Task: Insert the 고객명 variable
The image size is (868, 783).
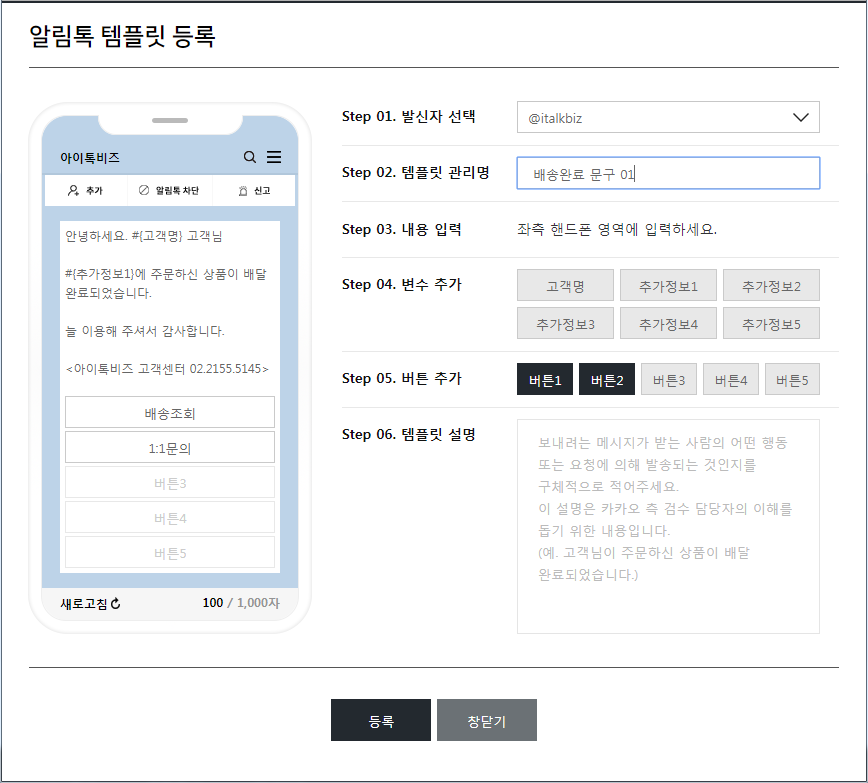Action: coord(565,286)
